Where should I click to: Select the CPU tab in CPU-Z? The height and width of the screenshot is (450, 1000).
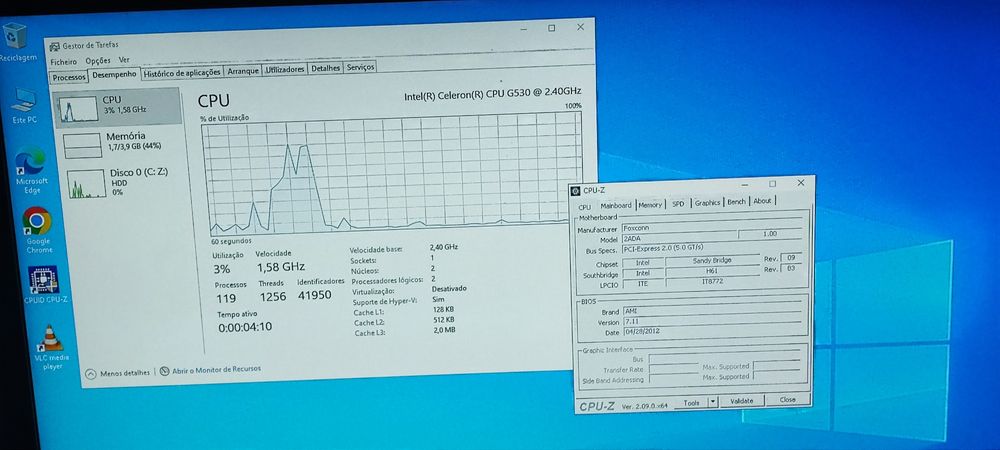point(584,207)
